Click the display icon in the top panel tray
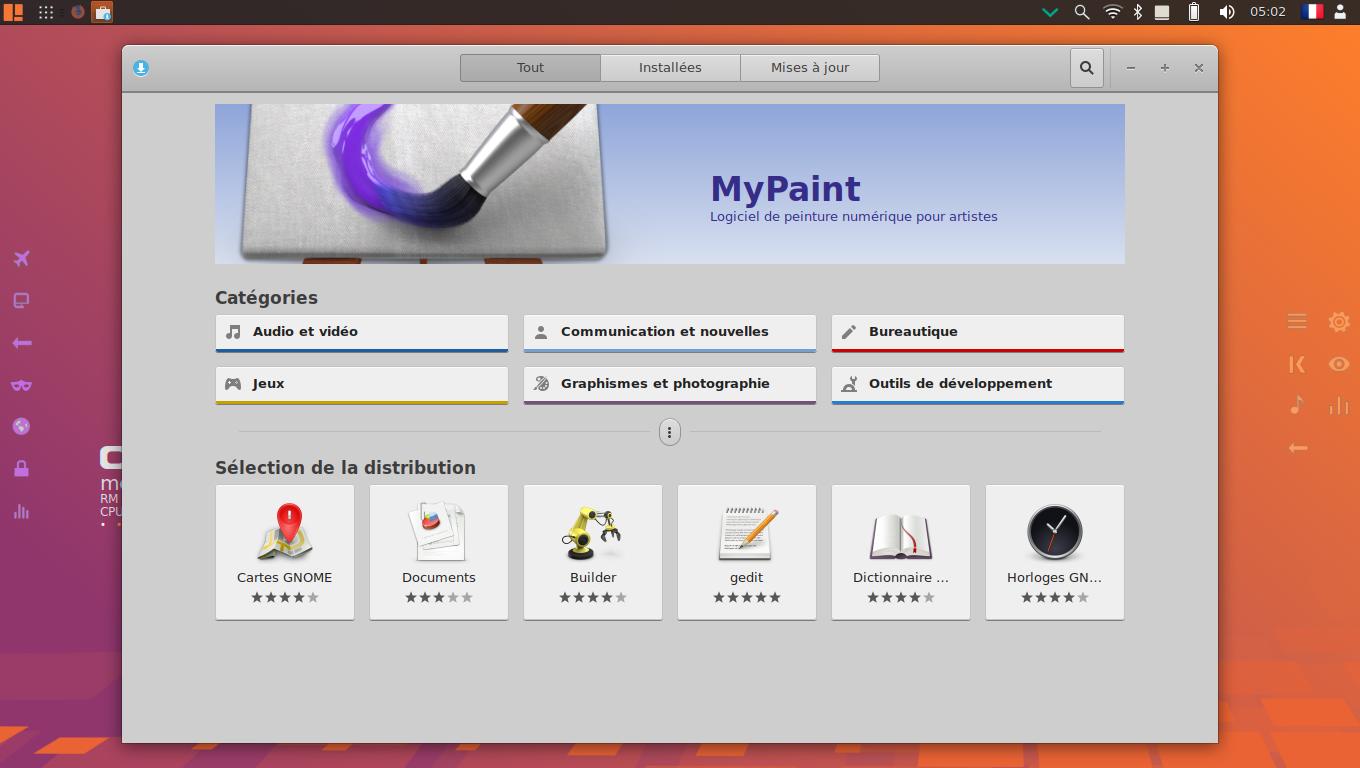The height and width of the screenshot is (768, 1360). tap(1162, 12)
